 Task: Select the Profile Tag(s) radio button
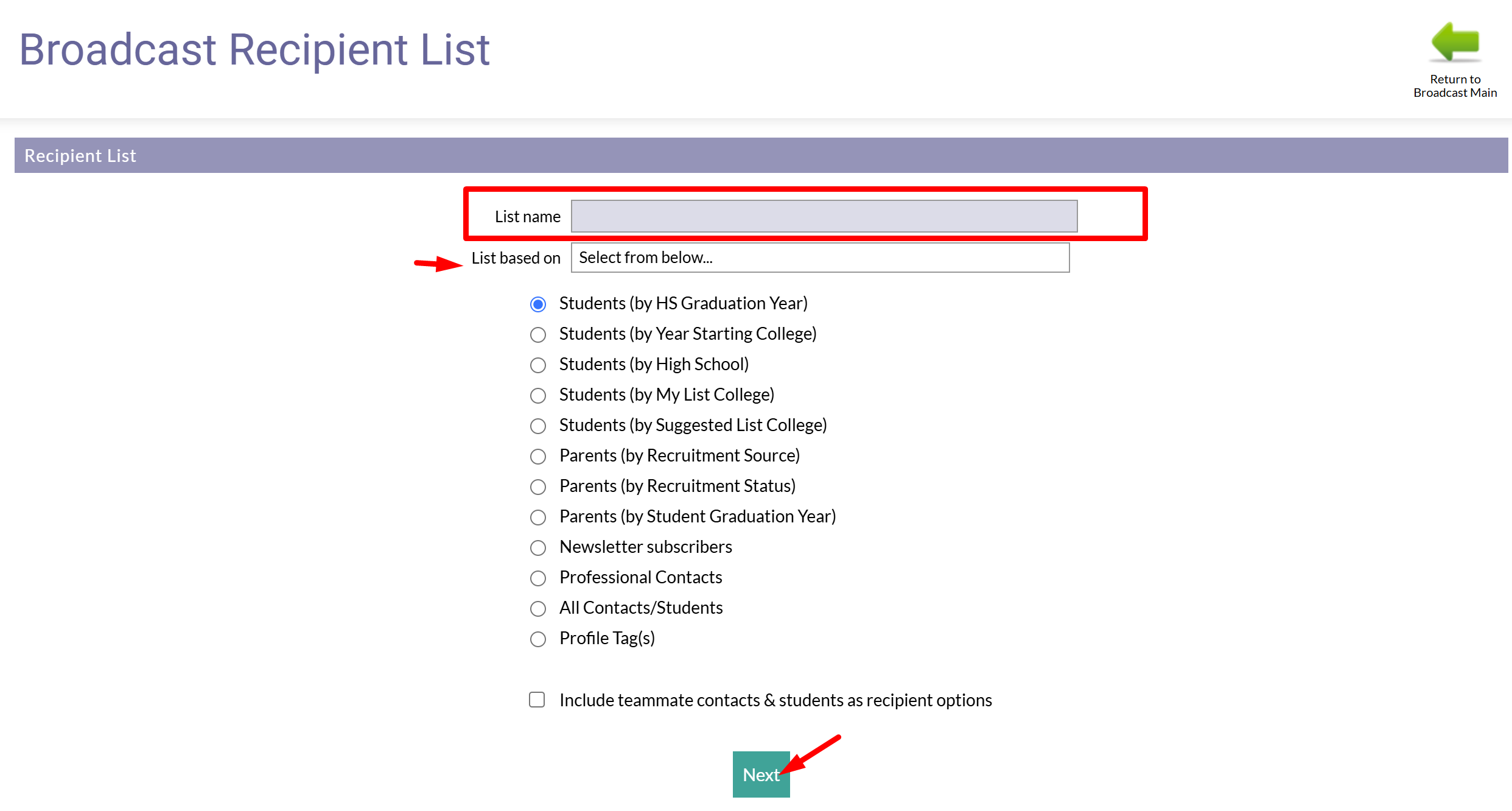pos(538,639)
